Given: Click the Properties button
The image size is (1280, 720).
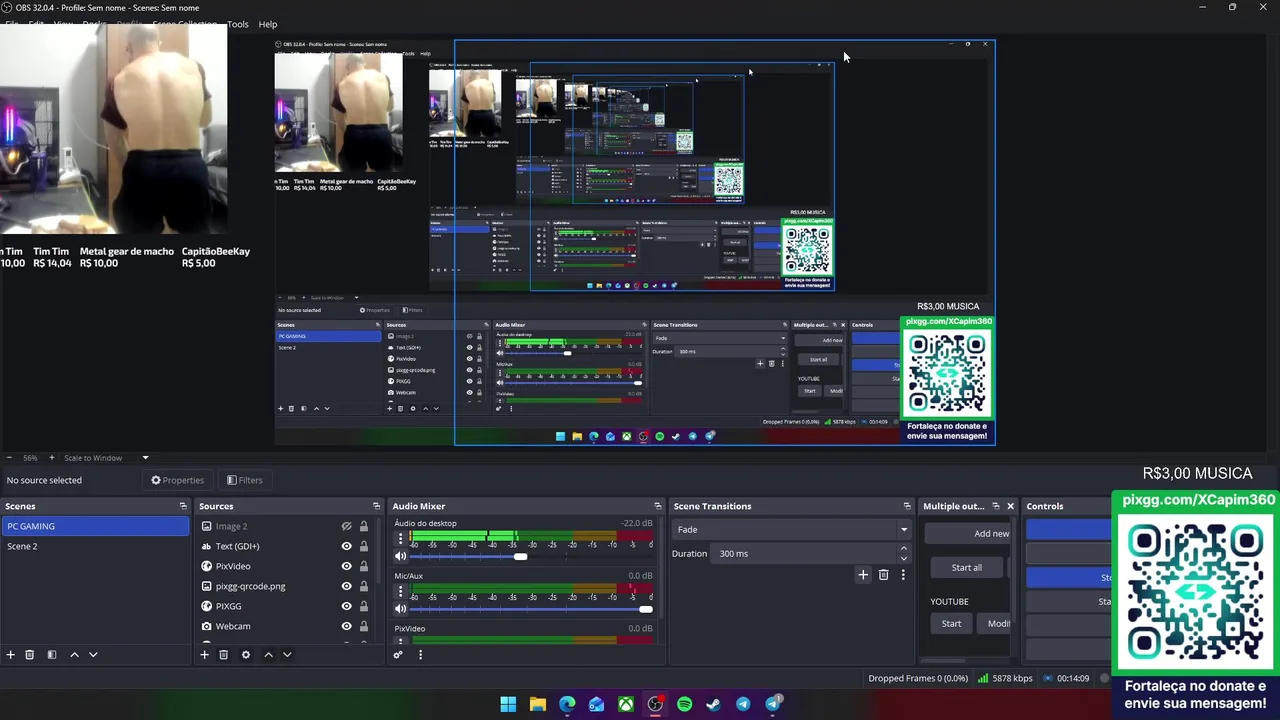Looking at the screenshot, I should [x=177, y=480].
